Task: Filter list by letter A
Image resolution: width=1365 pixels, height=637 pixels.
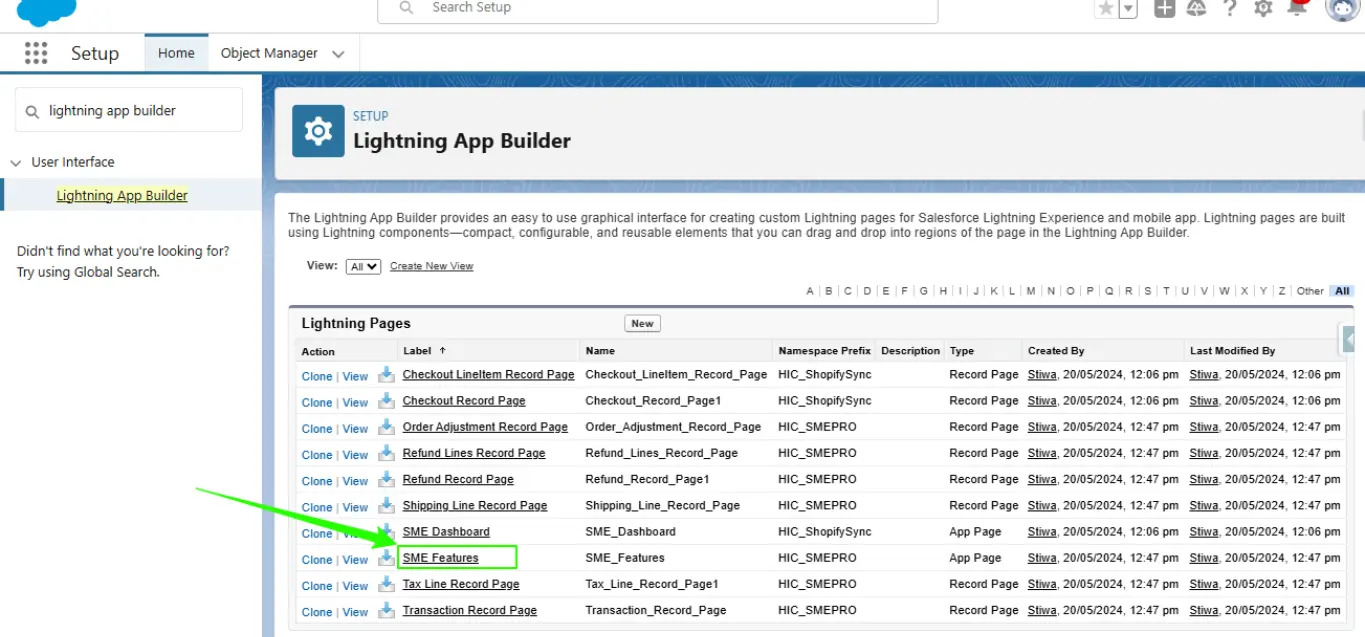Action: (810, 291)
